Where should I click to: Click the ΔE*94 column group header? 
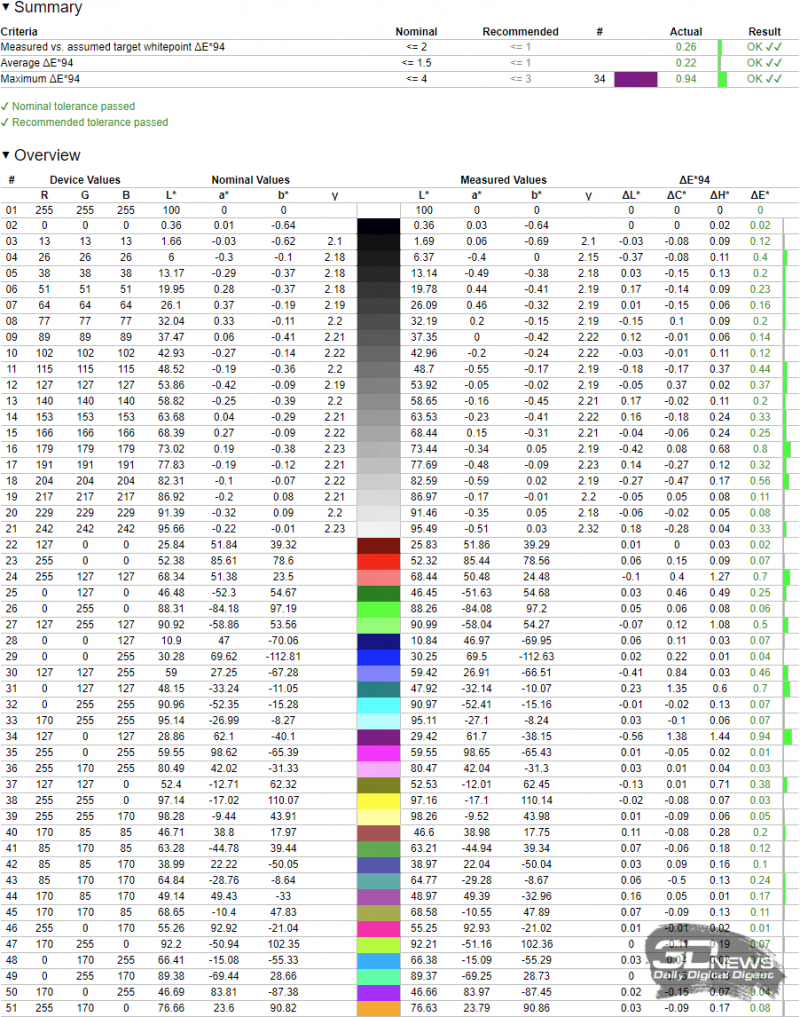point(694,180)
